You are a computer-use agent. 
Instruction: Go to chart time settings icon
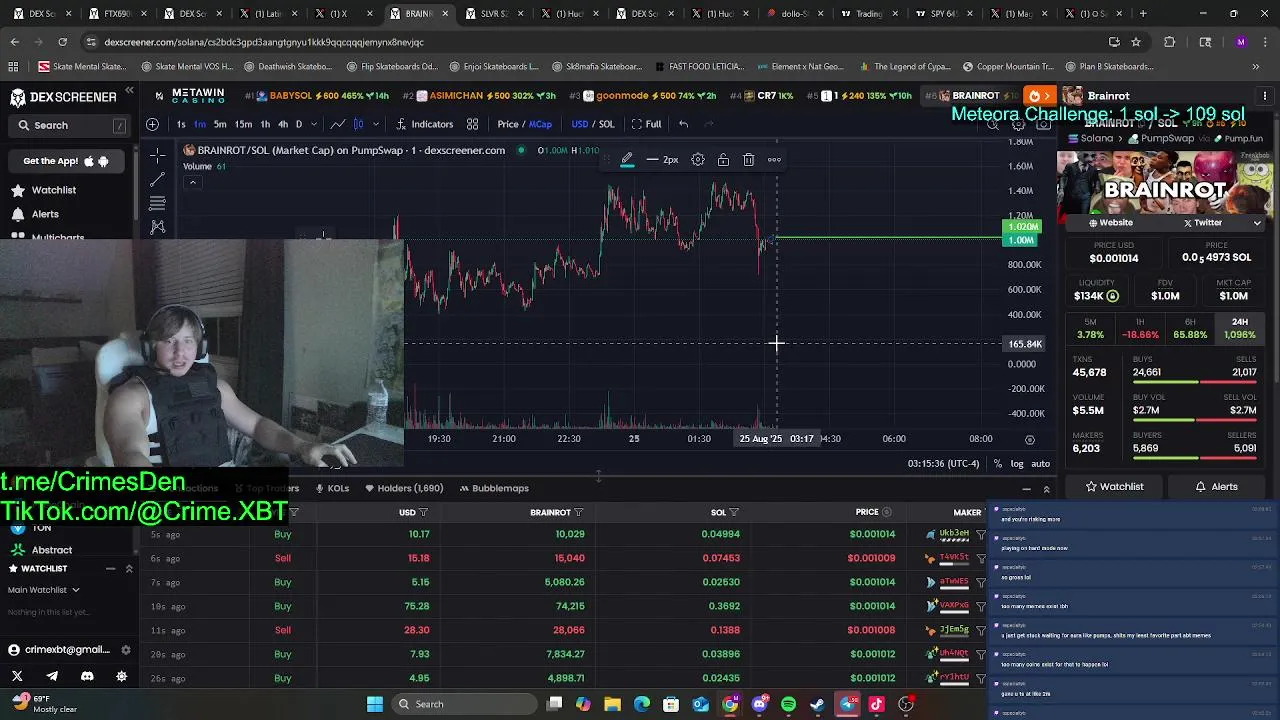pos(1030,439)
